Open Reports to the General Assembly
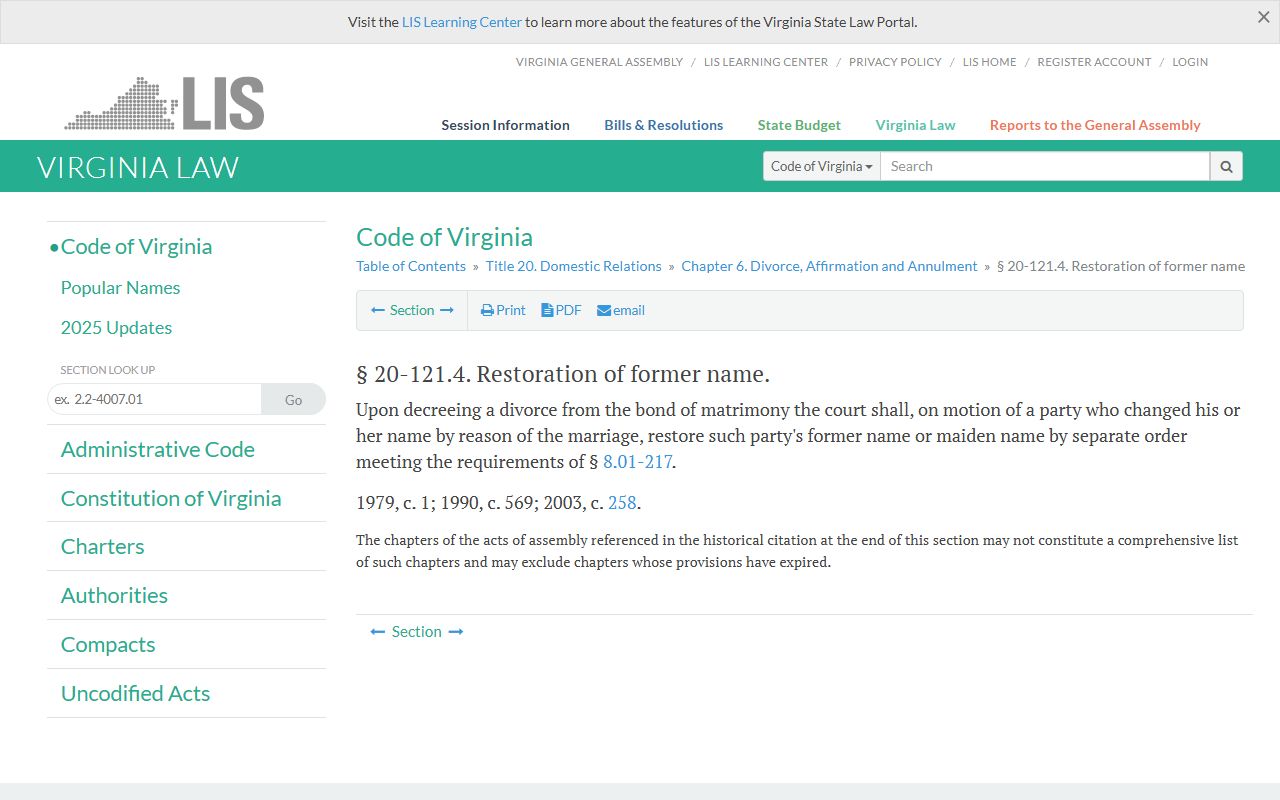Screen dimensions: 1280x800 (x=1095, y=125)
